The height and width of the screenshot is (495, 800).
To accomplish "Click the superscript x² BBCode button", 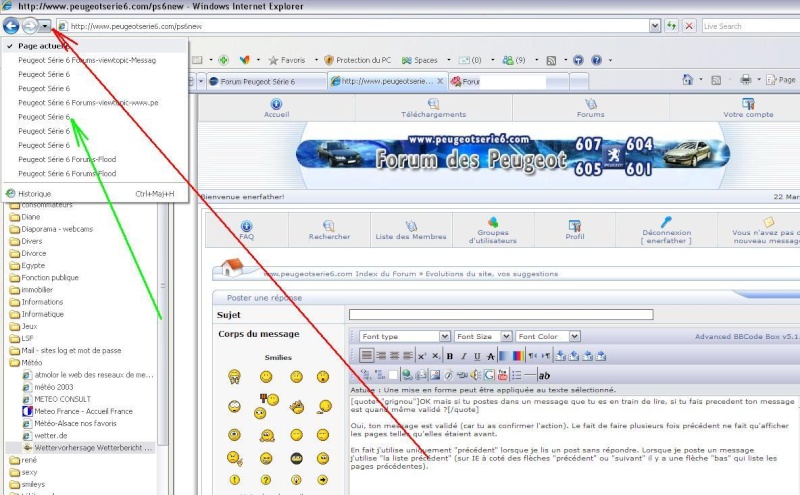I will click(421, 356).
